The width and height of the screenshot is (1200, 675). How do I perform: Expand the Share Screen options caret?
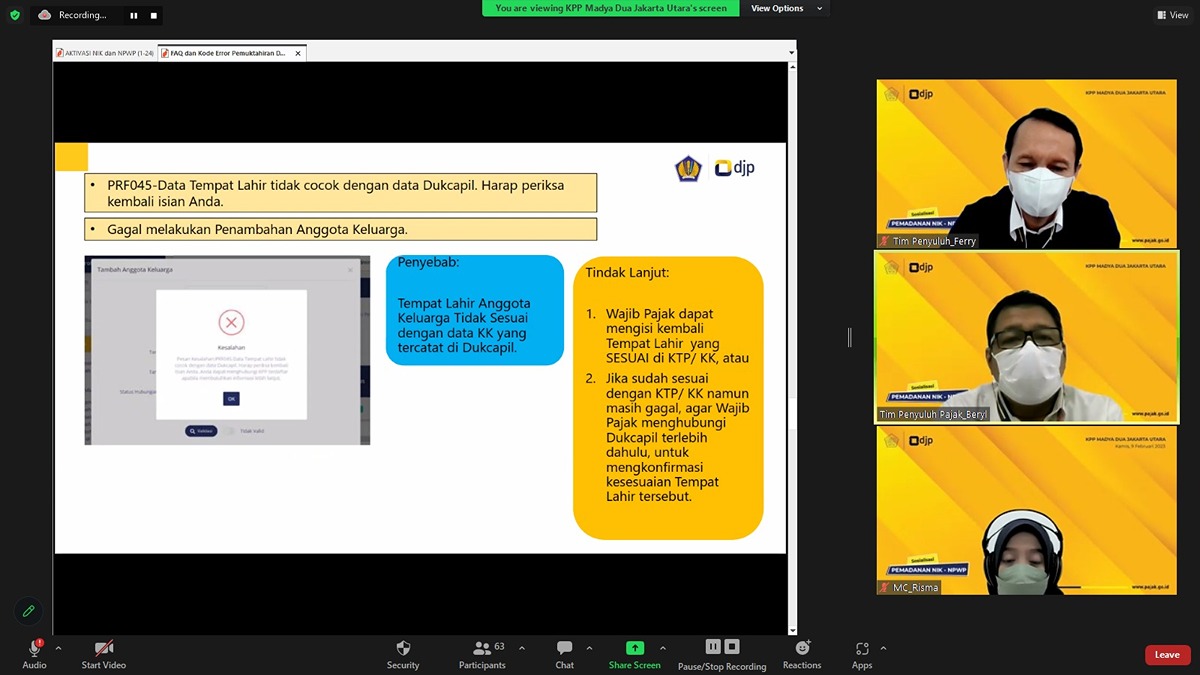[662, 648]
